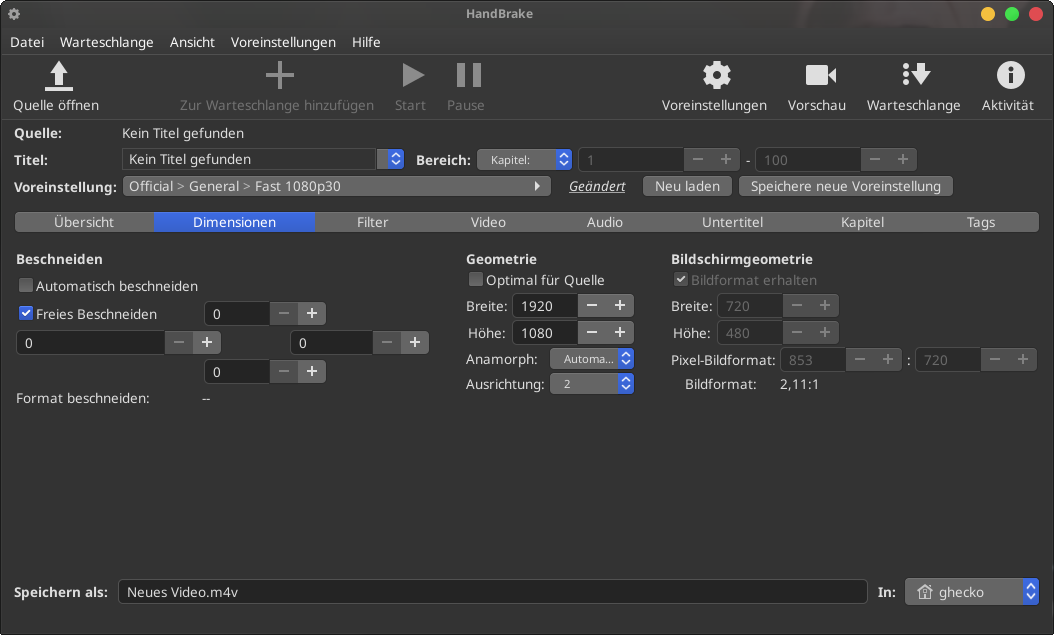
Task: Click the chapter start field showing 1
Action: pos(631,160)
